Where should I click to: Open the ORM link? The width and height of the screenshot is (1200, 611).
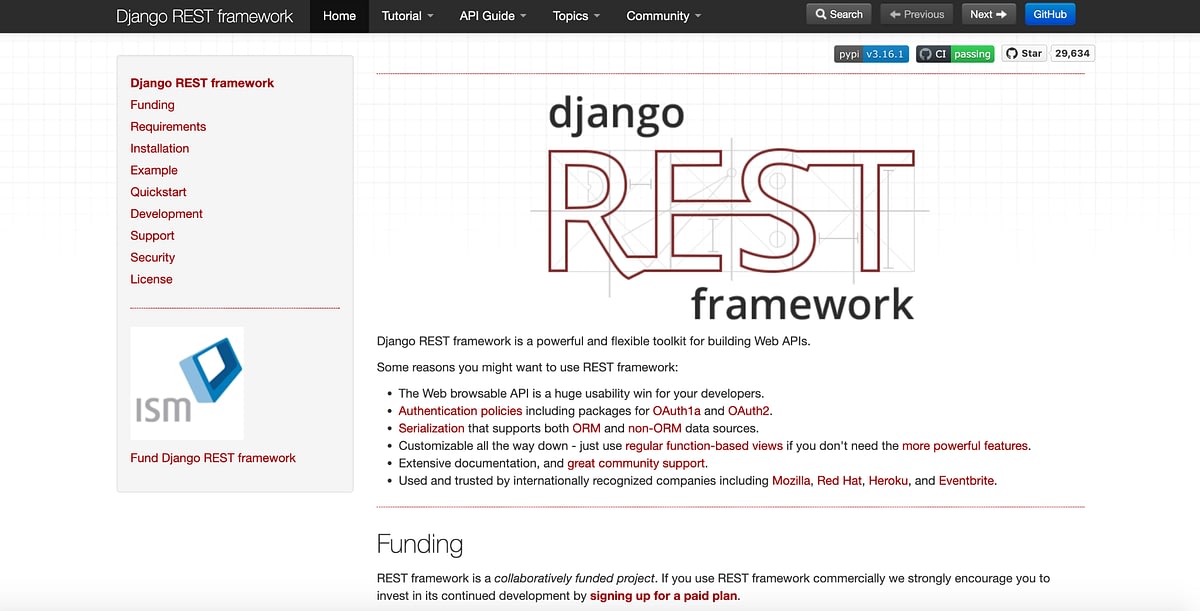click(x=586, y=428)
